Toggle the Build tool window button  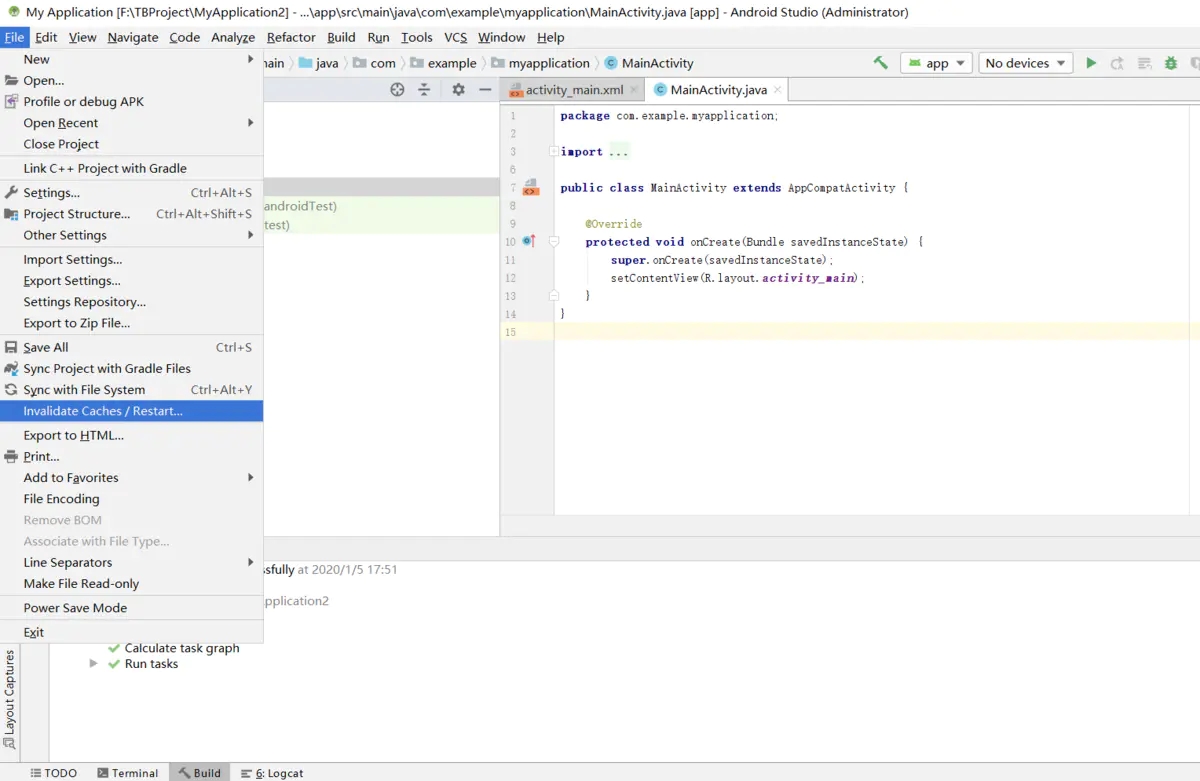[199, 773]
